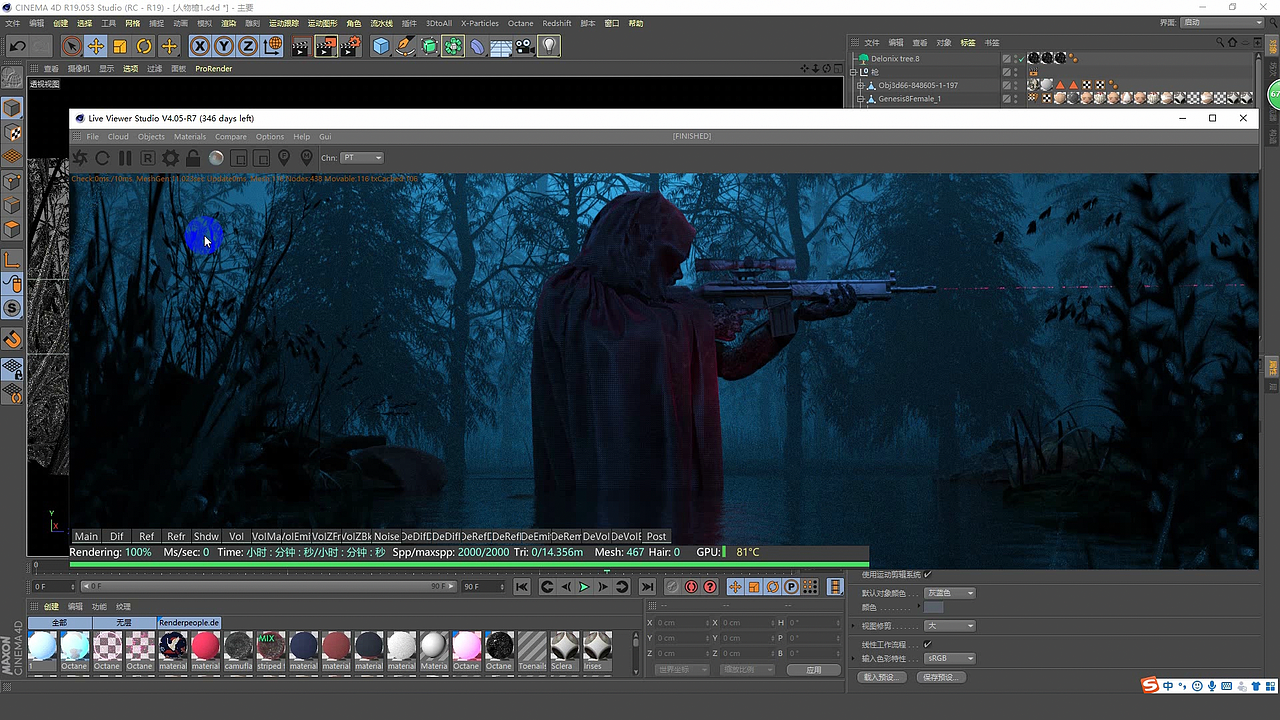Screen dimensions: 1280x720
Task: Open Live Viewer File menu
Action: coord(93,137)
